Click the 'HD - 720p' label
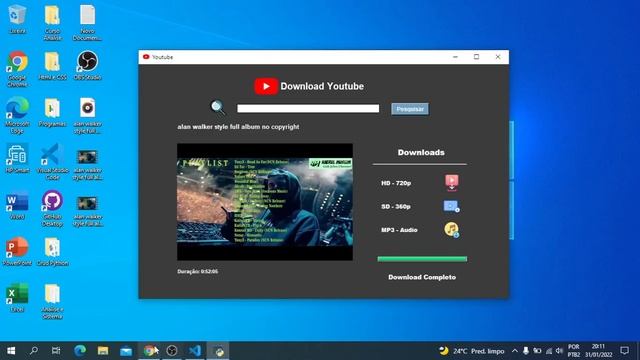The height and width of the screenshot is (360, 640). coord(396,183)
